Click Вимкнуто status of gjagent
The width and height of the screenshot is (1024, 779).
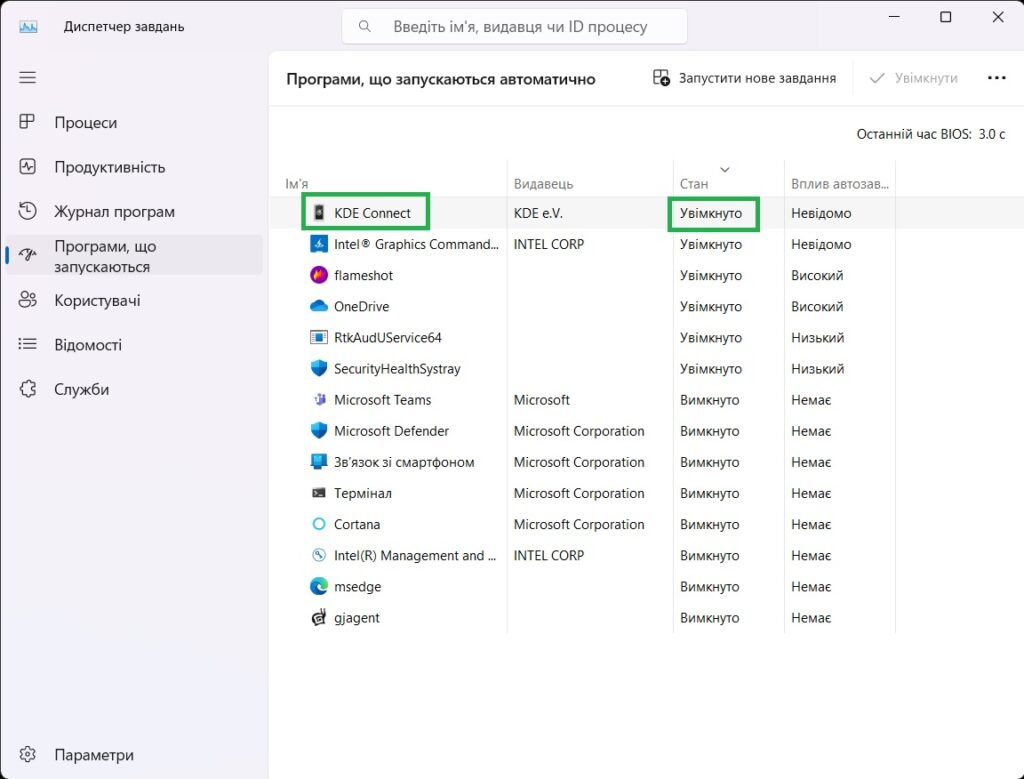pyautogui.click(x=710, y=618)
